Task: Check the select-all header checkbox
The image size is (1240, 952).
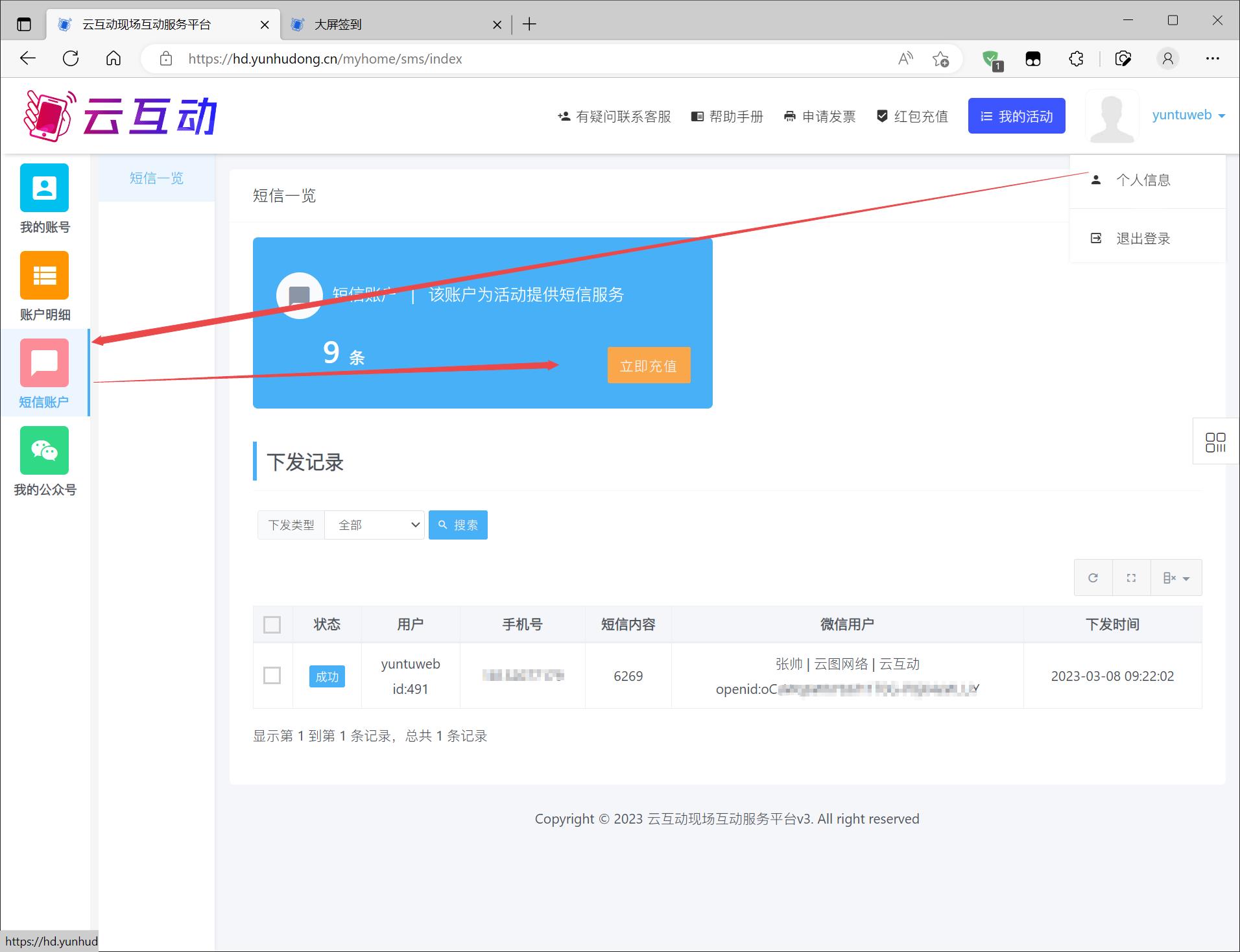Action: tap(272, 625)
